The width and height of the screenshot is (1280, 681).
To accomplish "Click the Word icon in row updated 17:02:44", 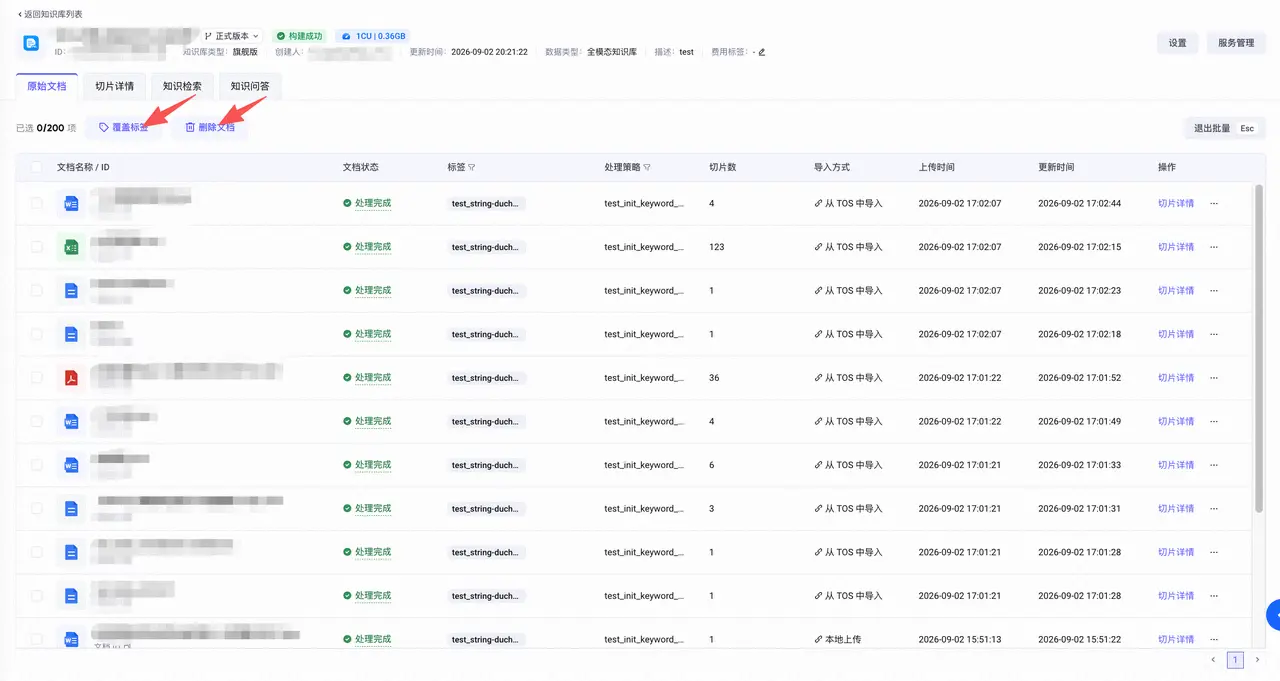I will (71, 203).
